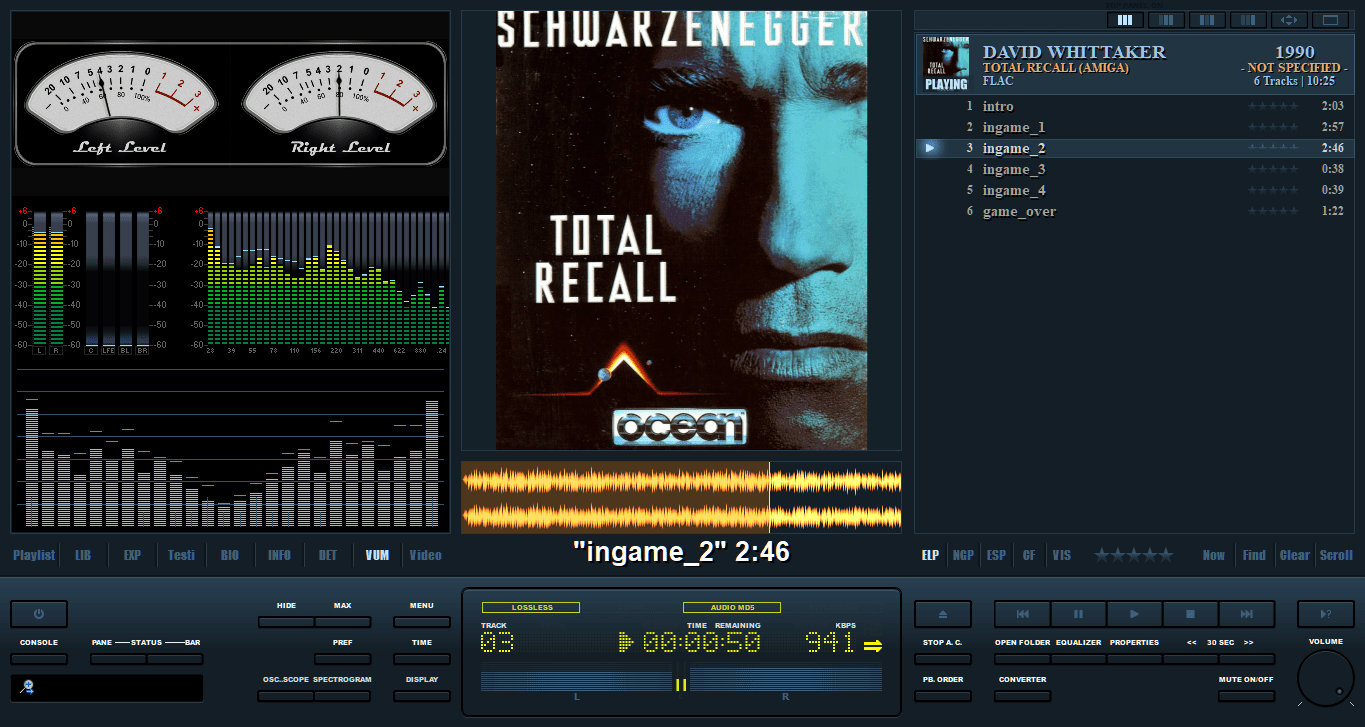Switch to the Playlist tab
1365x727 pixels.
[x=34, y=555]
